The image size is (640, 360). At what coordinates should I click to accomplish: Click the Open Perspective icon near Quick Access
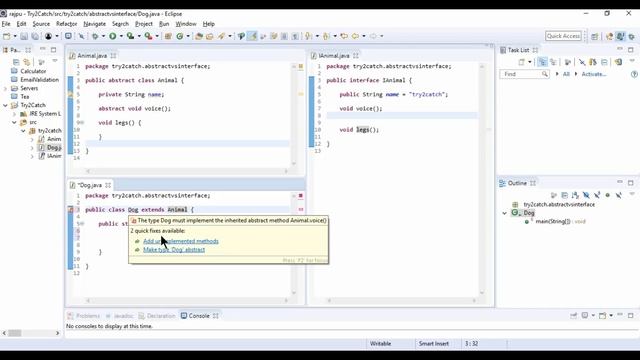(595, 36)
